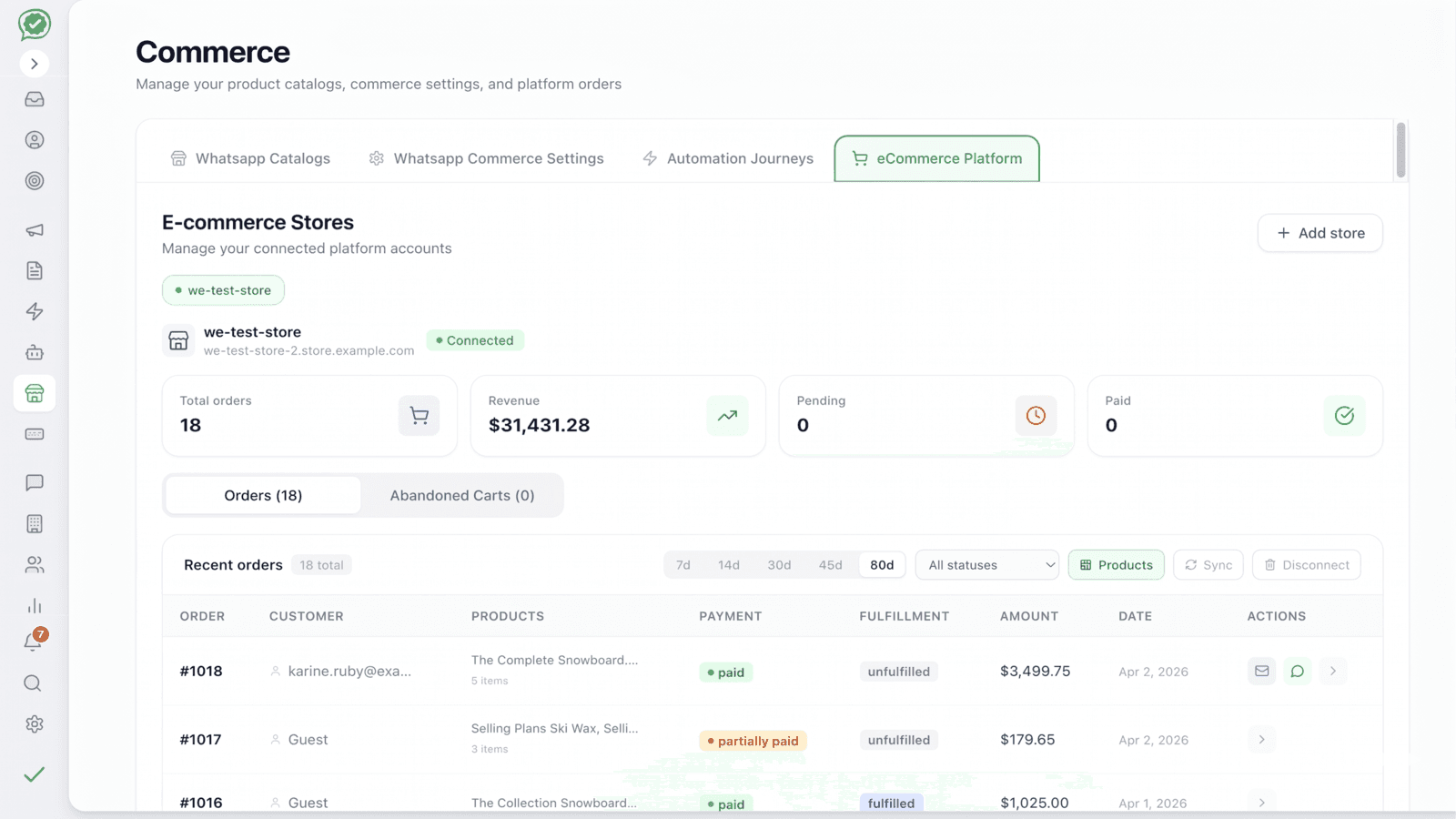Expand order #1018 details chevron
This screenshot has width=1456, height=819.
click(1333, 672)
